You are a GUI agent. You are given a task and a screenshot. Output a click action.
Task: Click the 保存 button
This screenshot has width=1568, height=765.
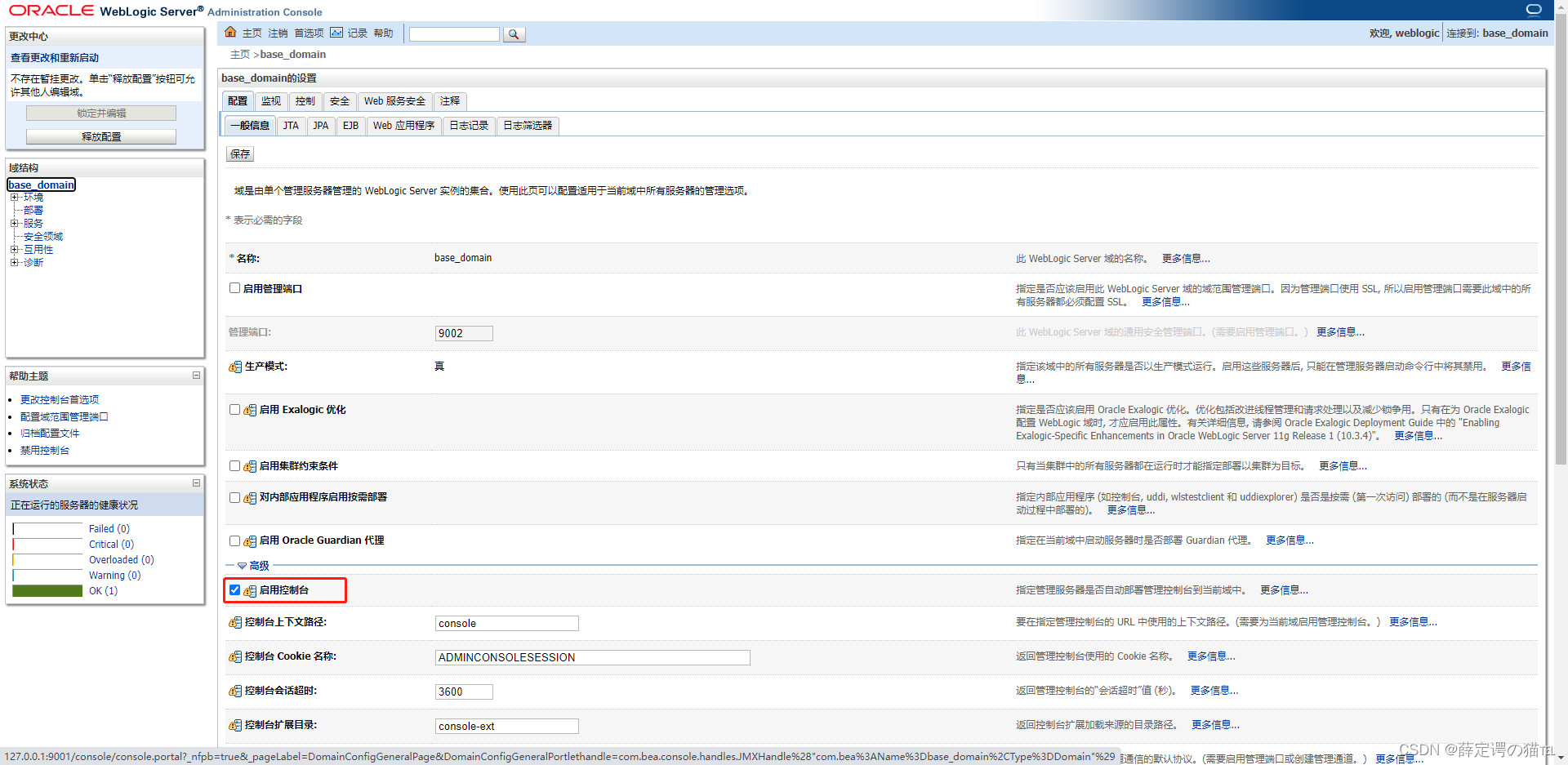(240, 154)
